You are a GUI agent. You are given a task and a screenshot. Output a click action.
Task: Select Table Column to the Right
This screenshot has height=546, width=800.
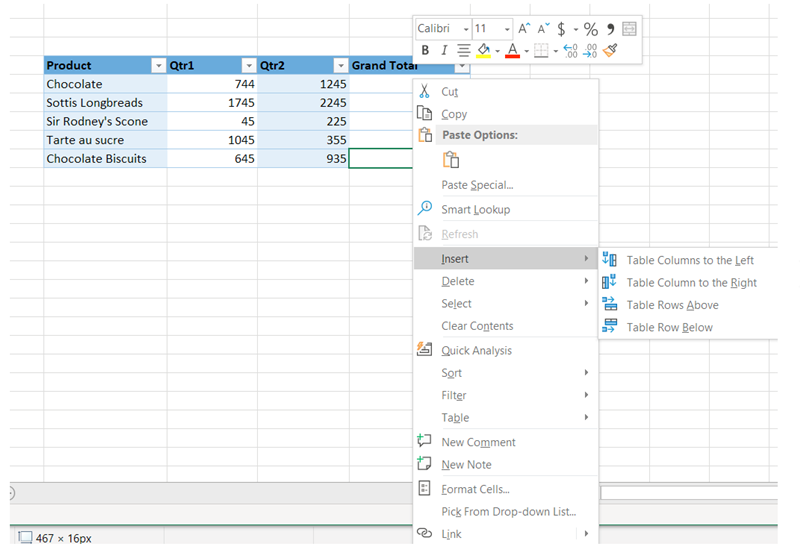pyautogui.click(x=691, y=283)
